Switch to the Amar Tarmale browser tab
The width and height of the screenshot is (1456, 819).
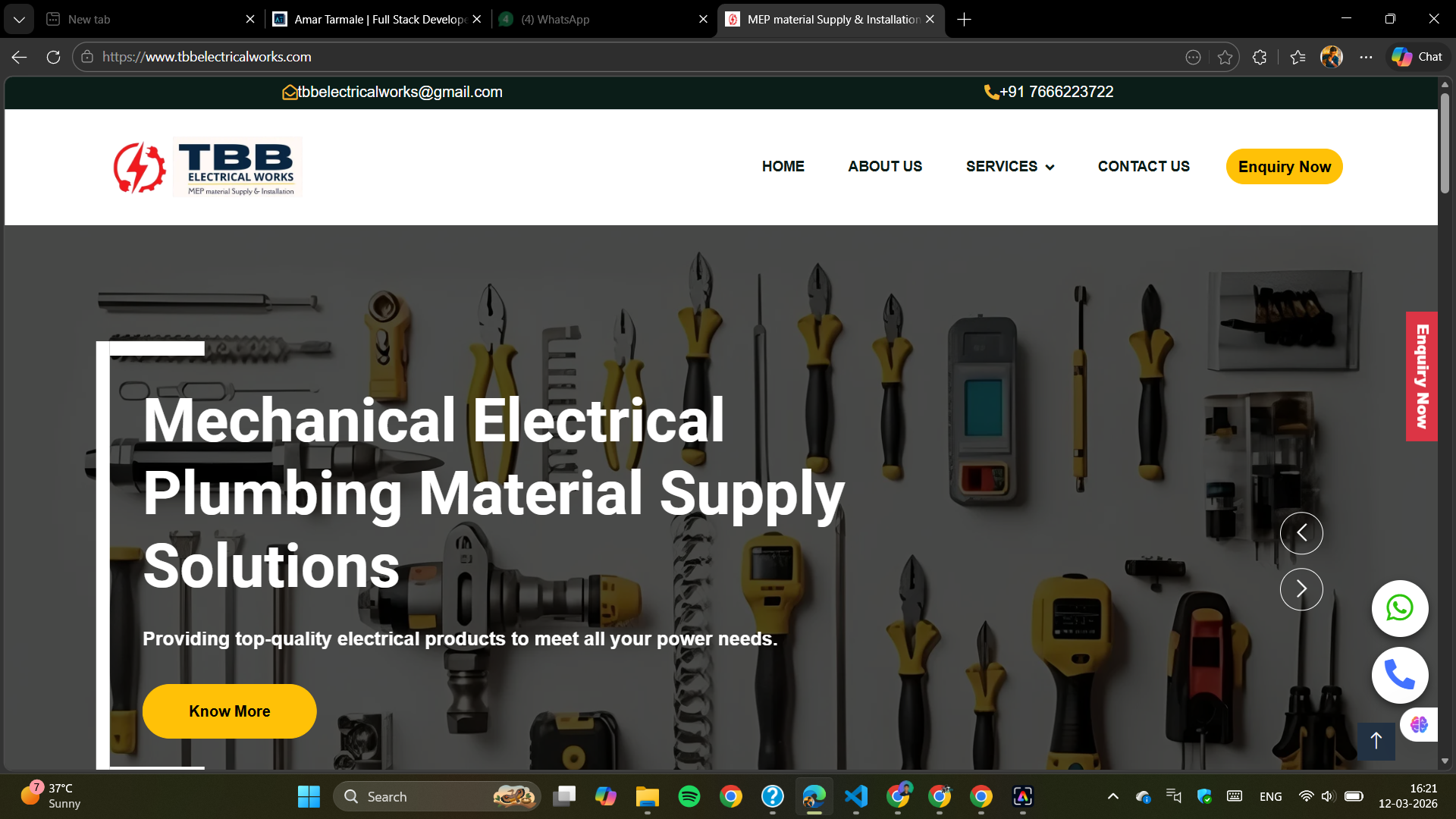(x=379, y=20)
